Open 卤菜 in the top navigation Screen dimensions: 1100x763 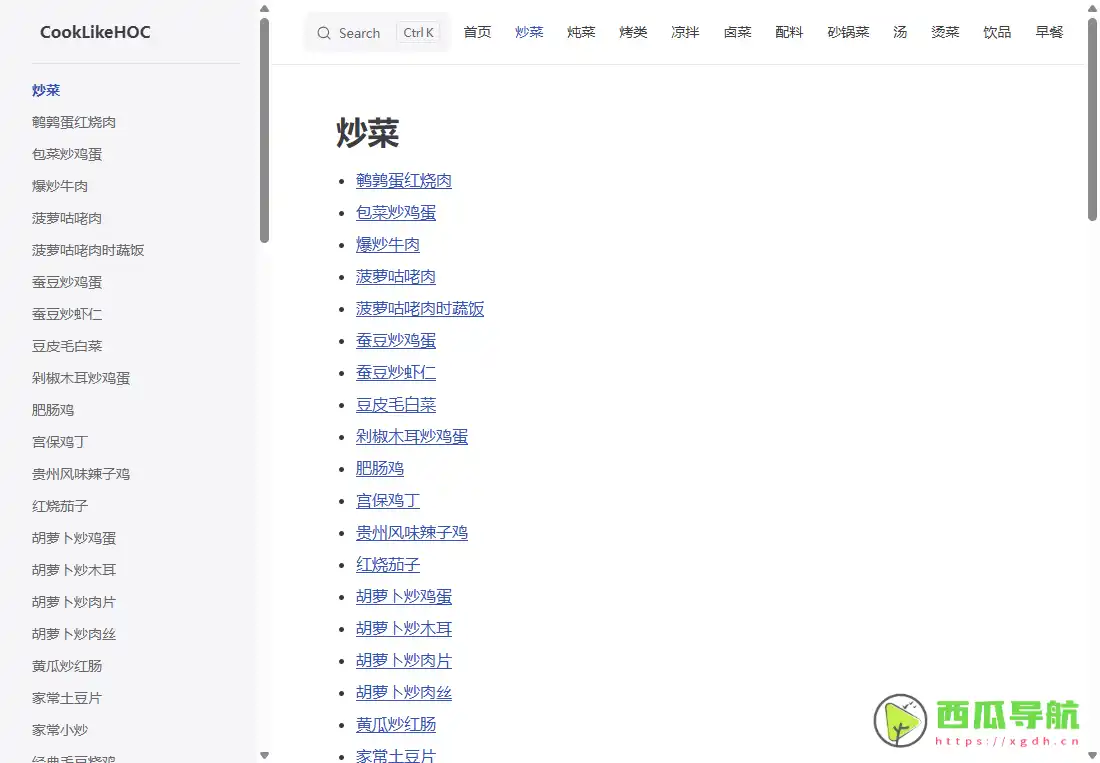click(x=737, y=32)
